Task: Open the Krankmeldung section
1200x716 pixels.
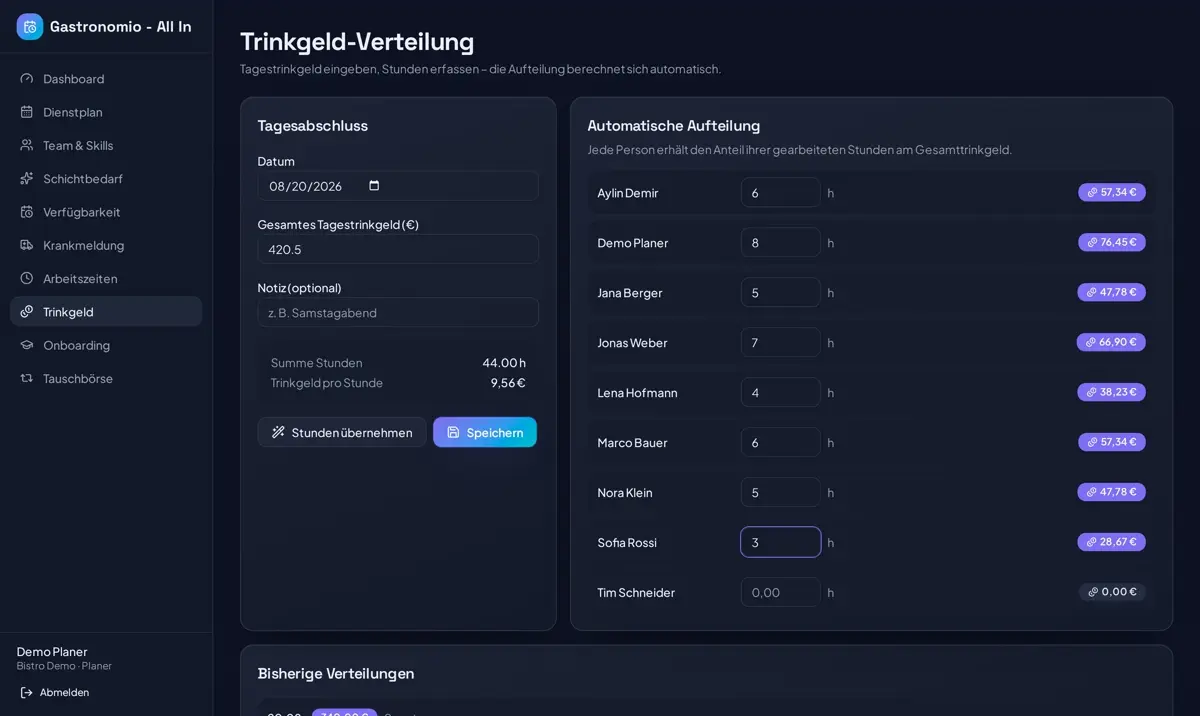Action: pyautogui.click(x=106, y=245)
